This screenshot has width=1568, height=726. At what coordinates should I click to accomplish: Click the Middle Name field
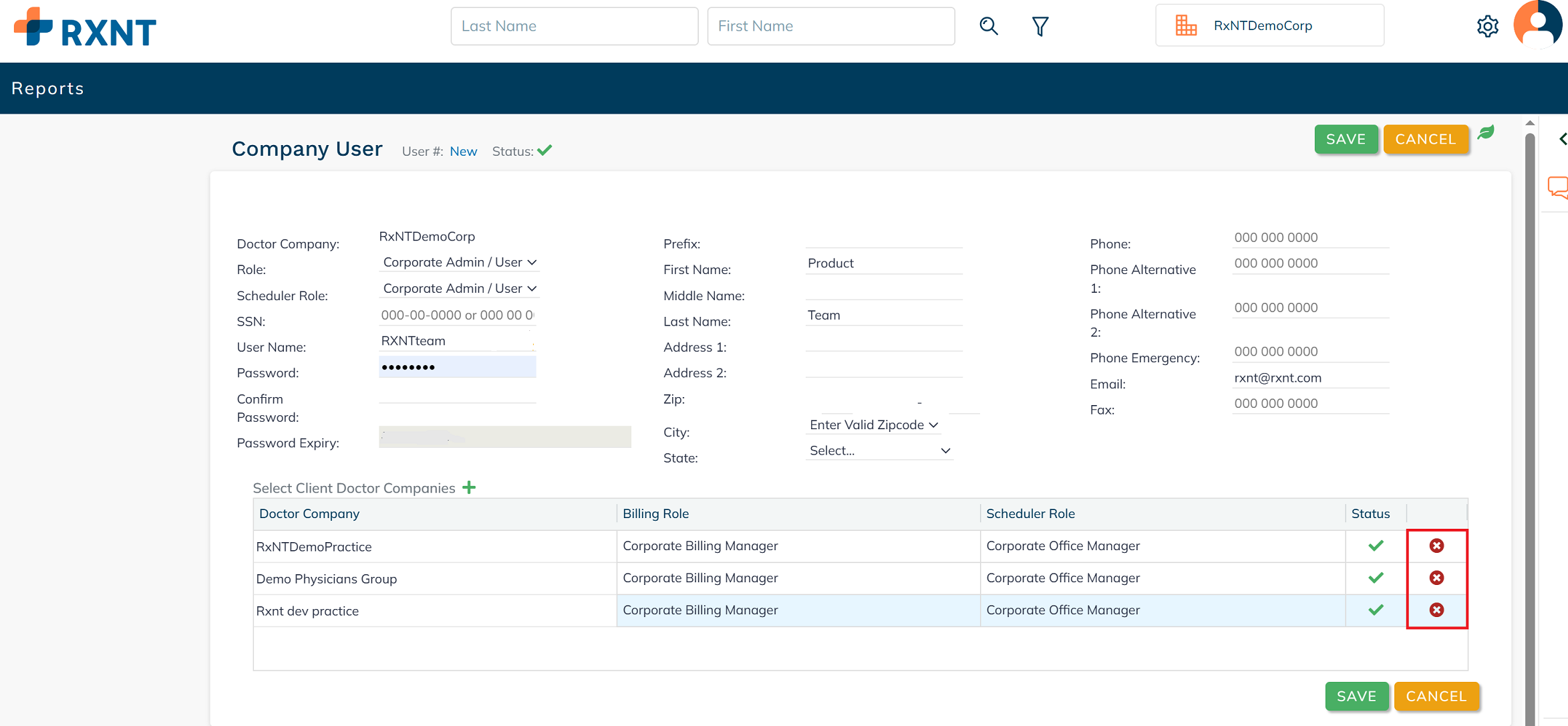point(884,289)
